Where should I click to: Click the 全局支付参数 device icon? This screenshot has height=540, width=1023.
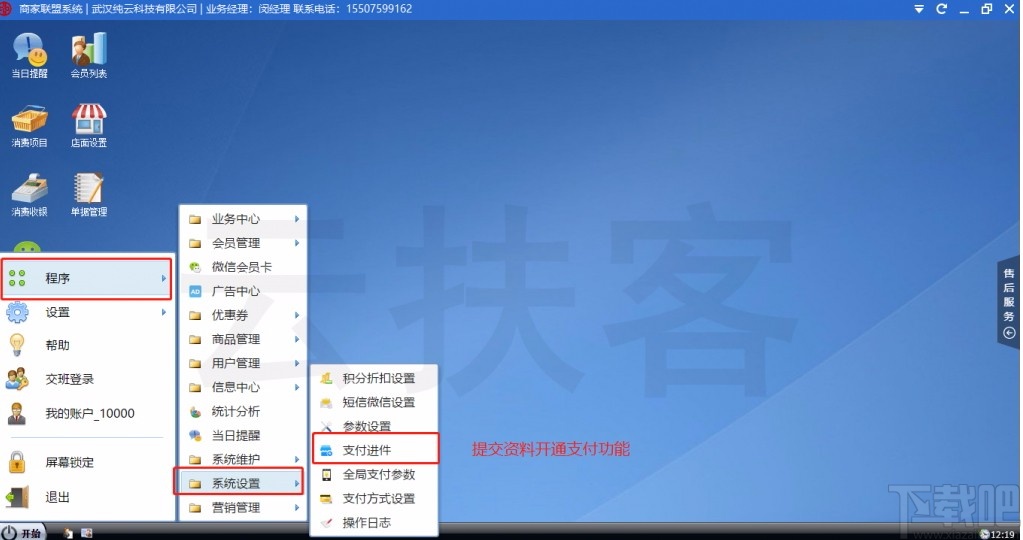[x=326, y=475]
